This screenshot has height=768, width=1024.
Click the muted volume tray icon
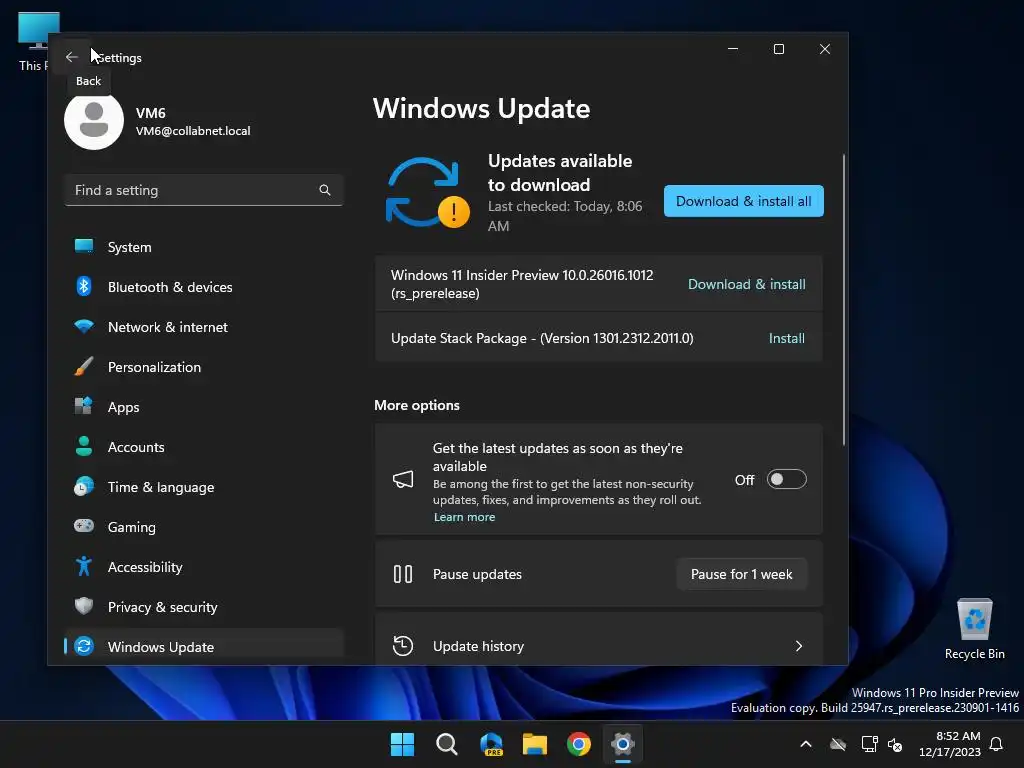point(895,744)
